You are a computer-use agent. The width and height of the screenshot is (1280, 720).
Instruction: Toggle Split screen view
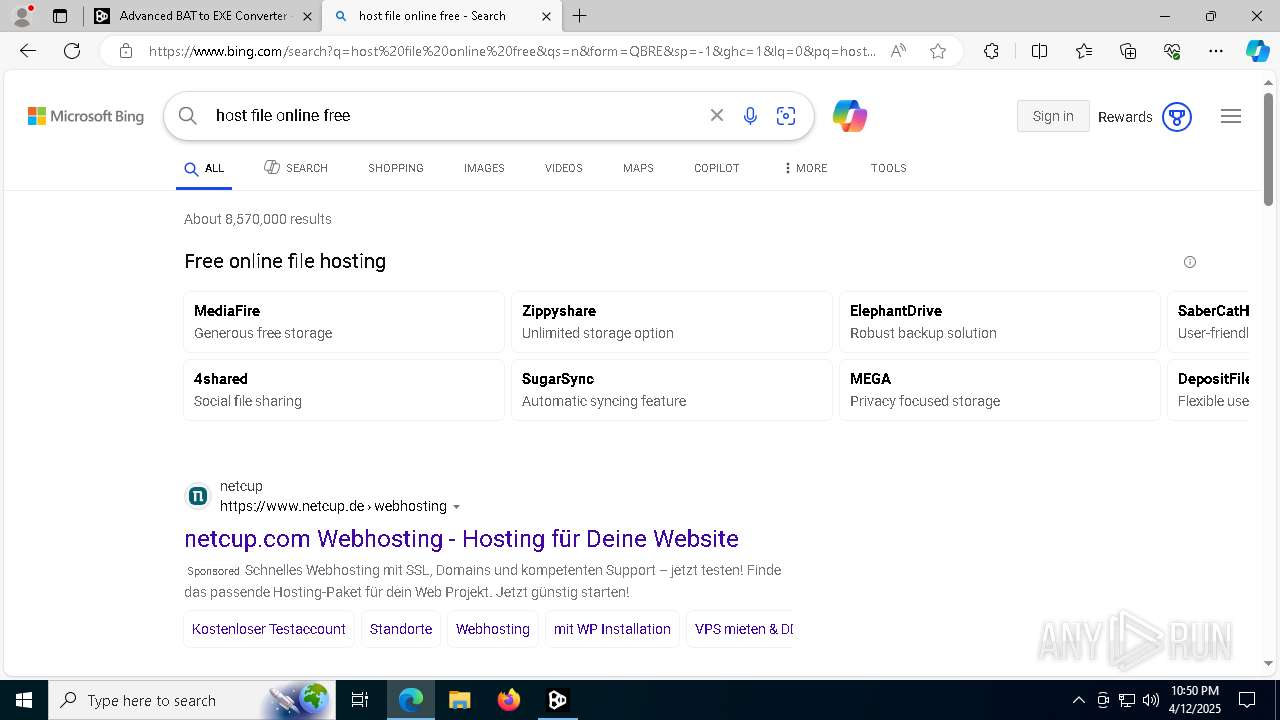coord(1039,51)
